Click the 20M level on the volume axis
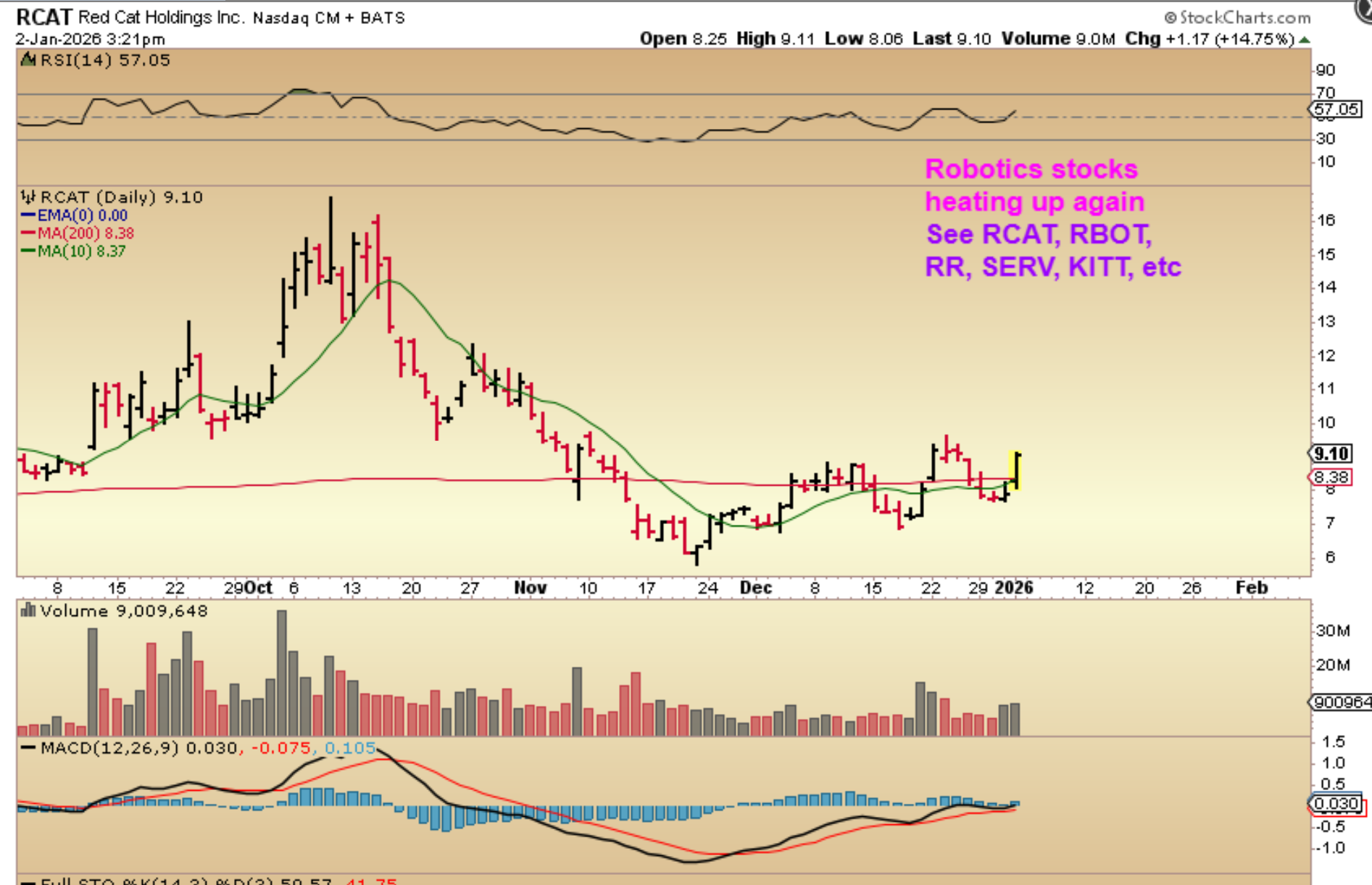1372x885 pixels. (x=1334, y=665)
